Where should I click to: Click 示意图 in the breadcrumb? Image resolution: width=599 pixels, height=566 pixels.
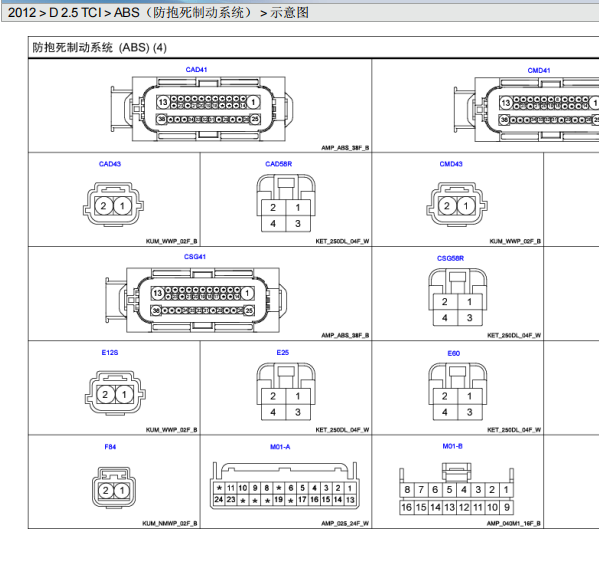[x=290, y=13]
